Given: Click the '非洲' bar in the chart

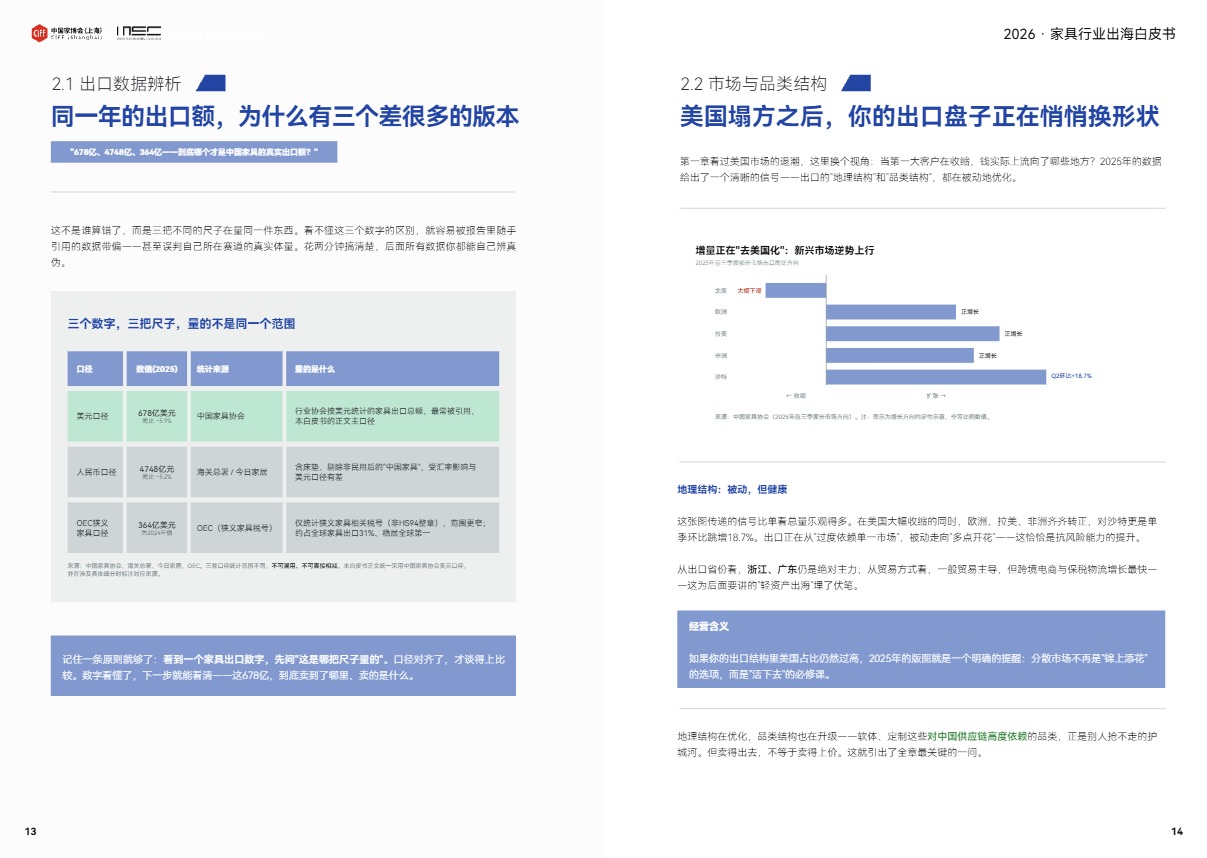Looking at the screenshot, I should (900, 355).
